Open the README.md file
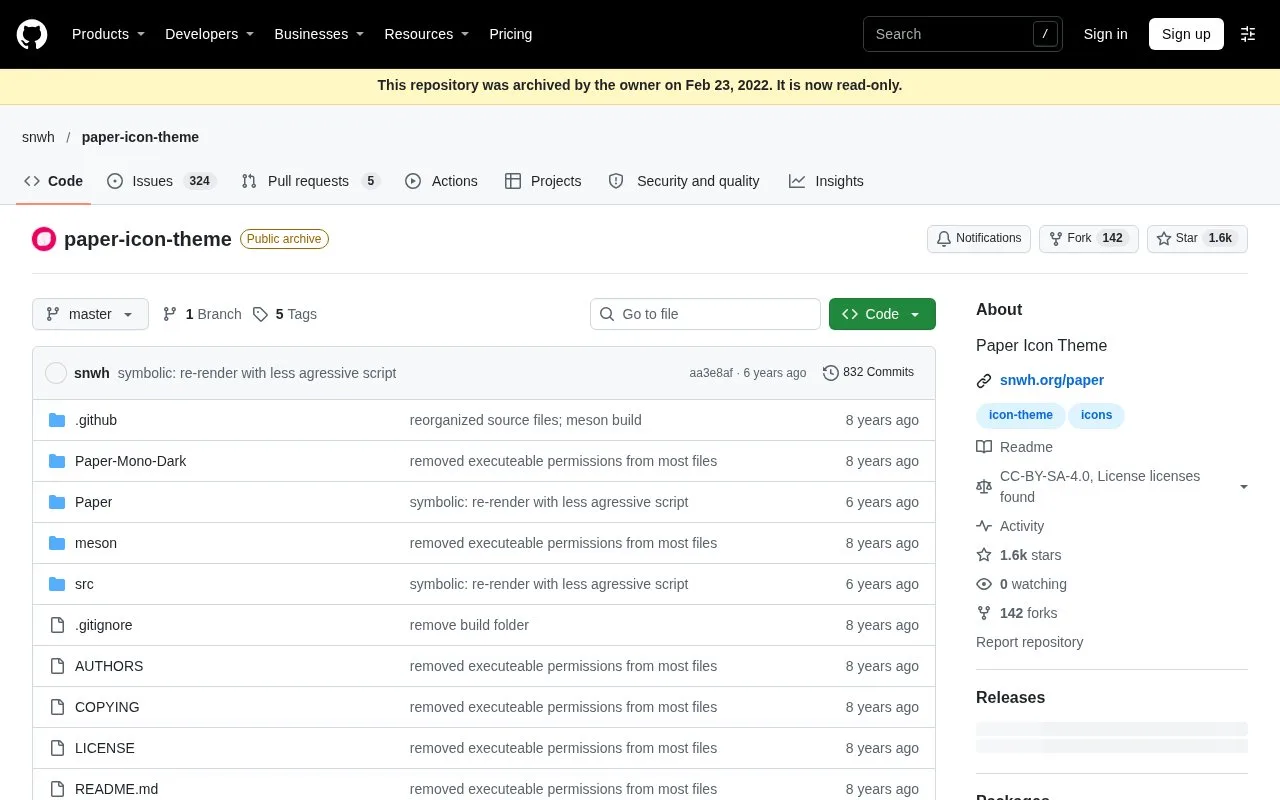 coord(116,789)
